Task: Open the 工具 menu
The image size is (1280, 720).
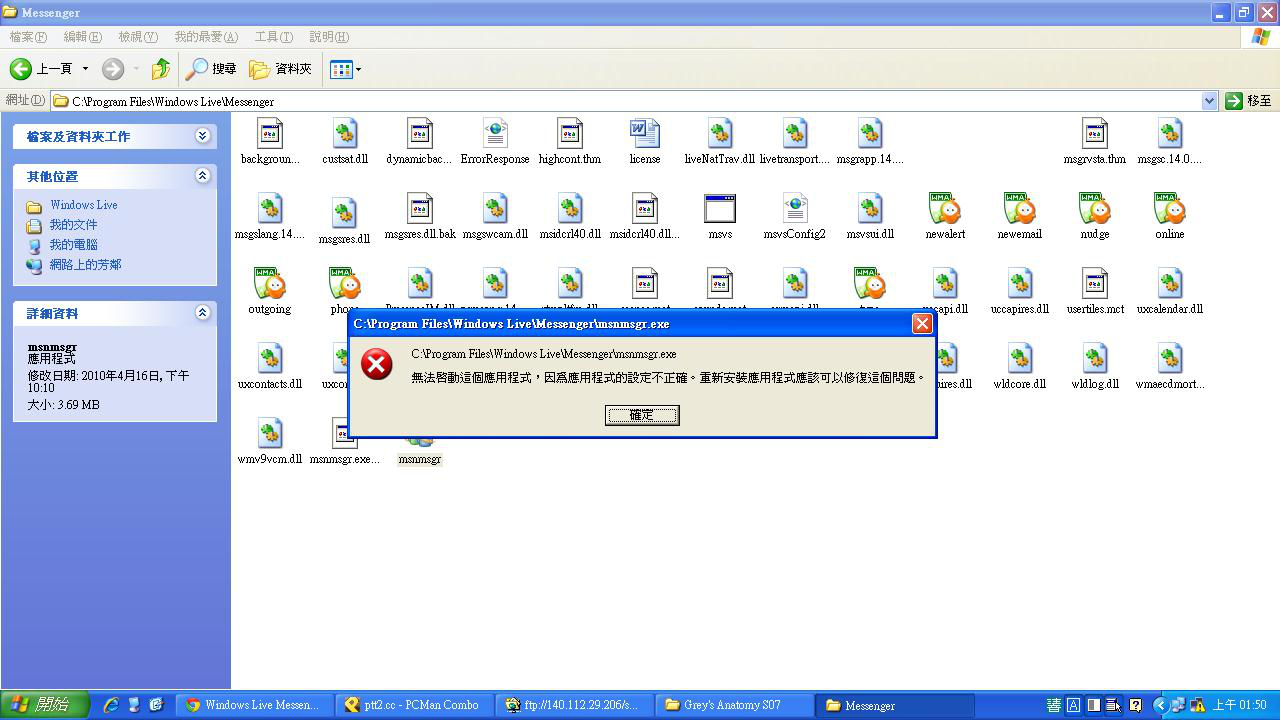Action: 273,37
